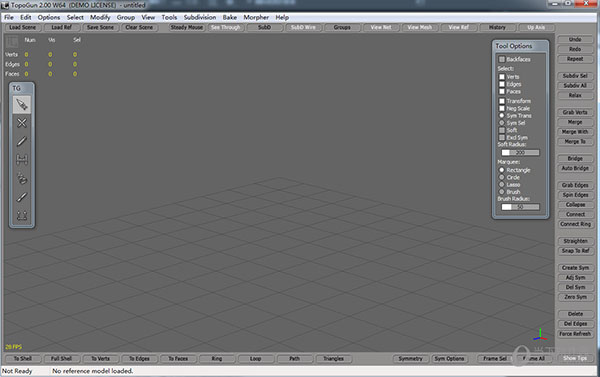Click the Frame Sel button
This screenshot has height=377, width=600.
click(495, 359)
